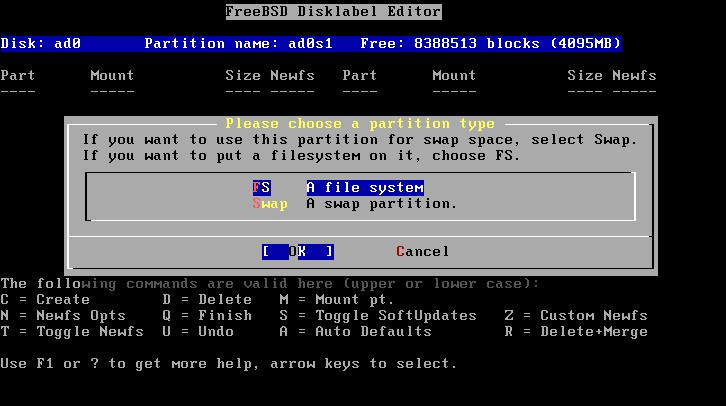Click the left 'Part' column header
726x406 pixels.
pos(18,75)
